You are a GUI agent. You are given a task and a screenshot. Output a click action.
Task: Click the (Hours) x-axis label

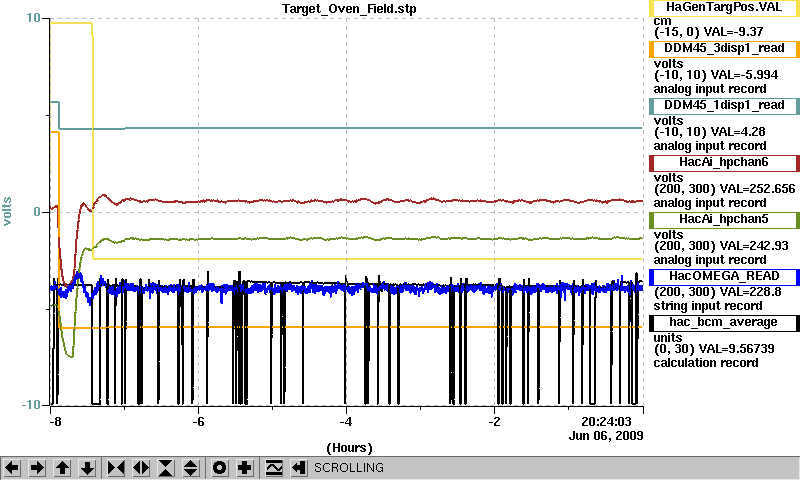(x=349, y=448)
